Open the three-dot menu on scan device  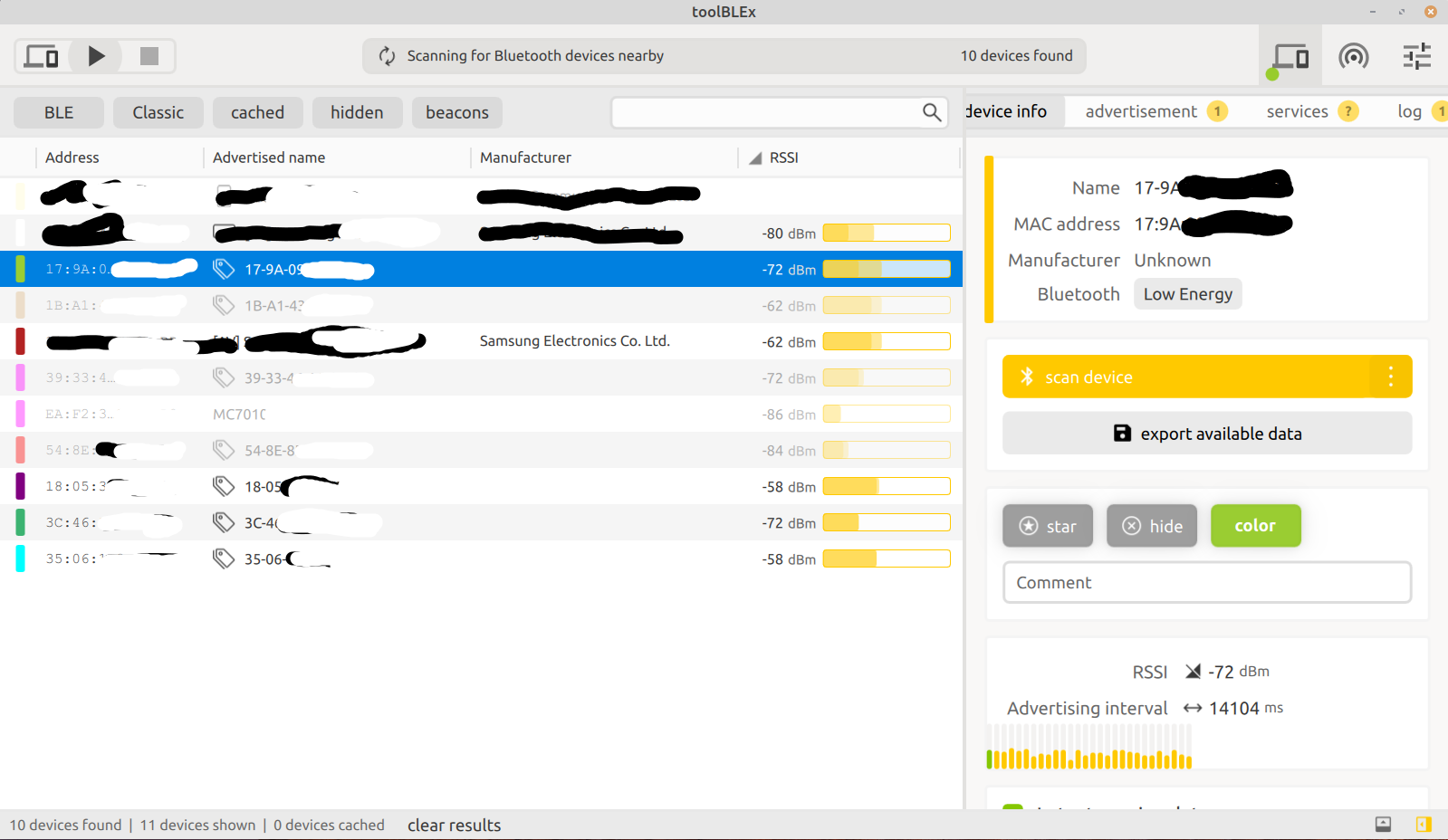1391,377
